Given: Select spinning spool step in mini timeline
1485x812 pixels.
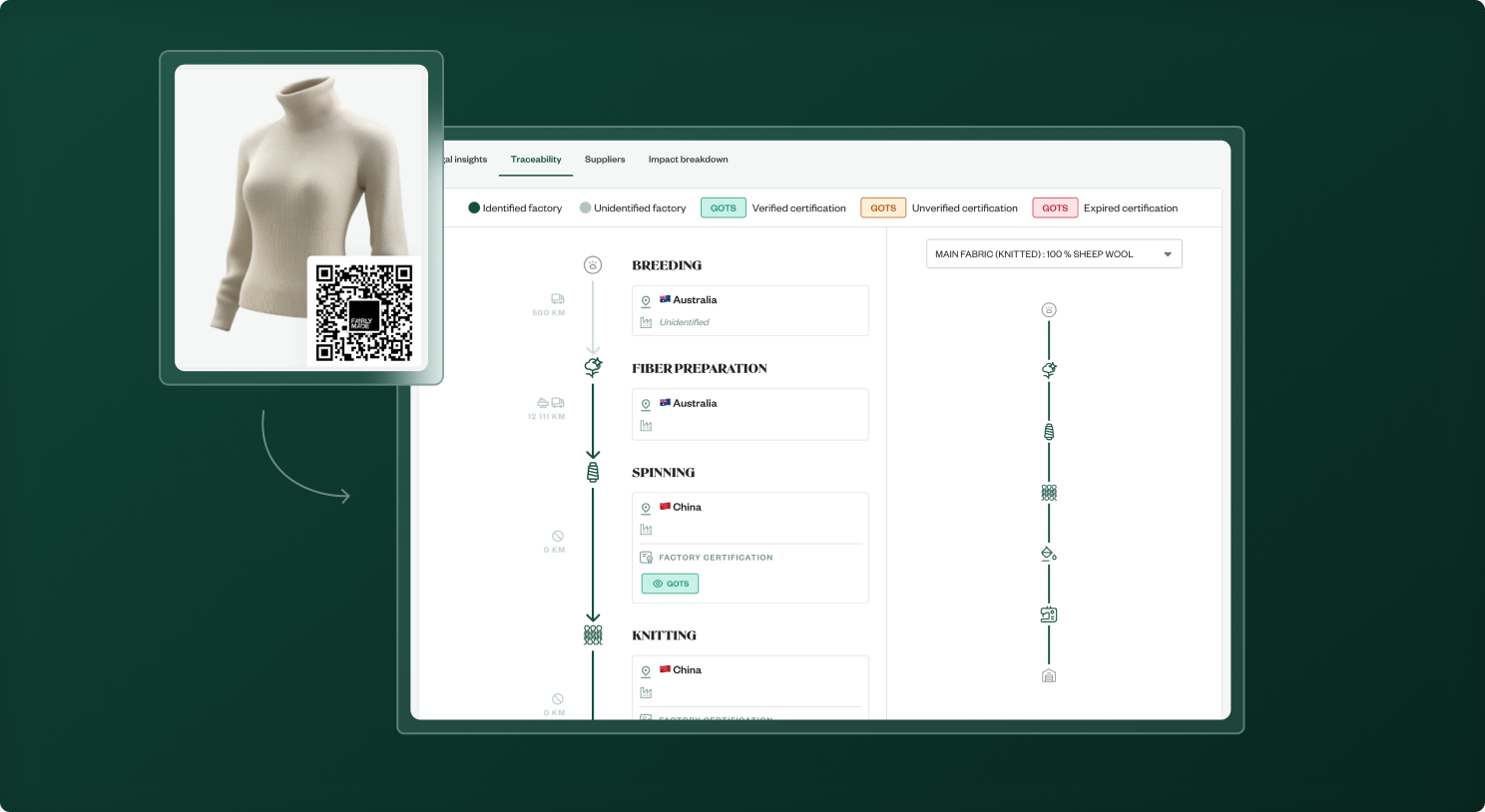Looking at the screenshot, I should (x=1049, y=432).
